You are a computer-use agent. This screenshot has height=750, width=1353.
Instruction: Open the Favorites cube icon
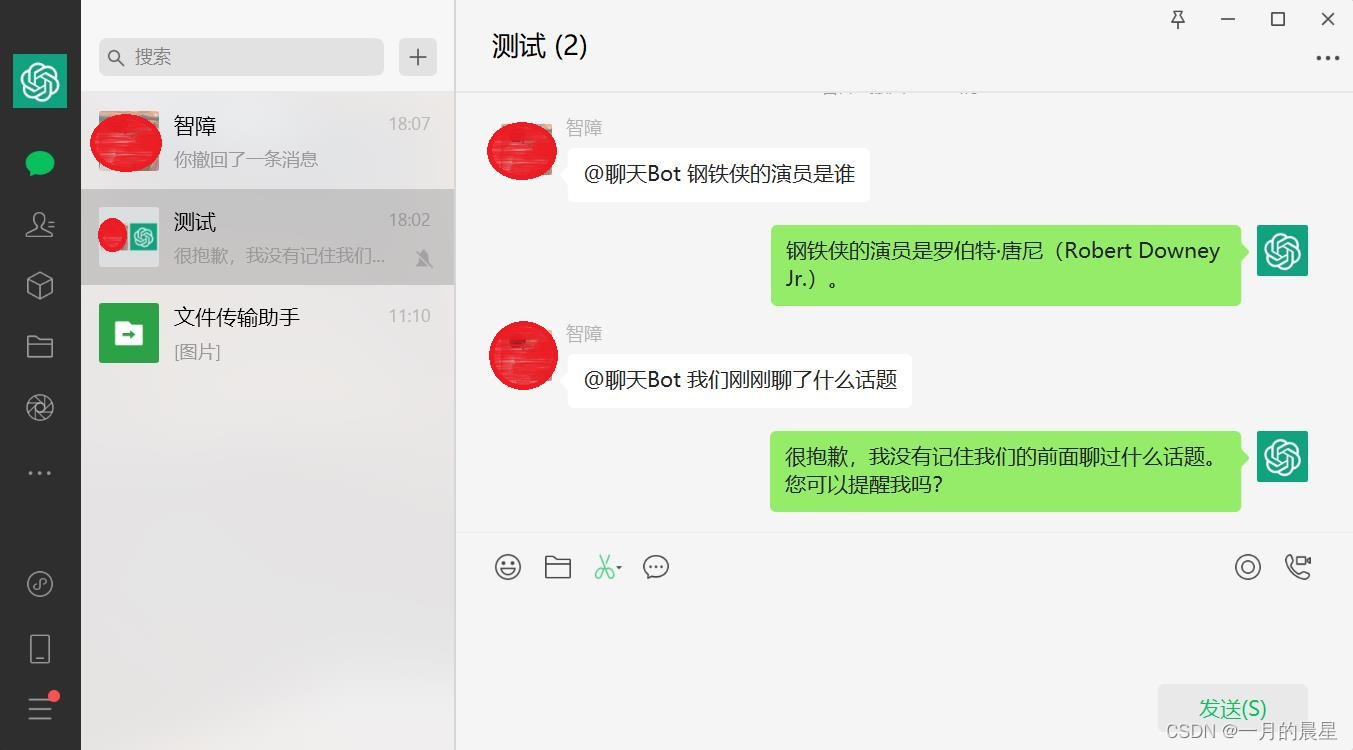click(40, 286)
